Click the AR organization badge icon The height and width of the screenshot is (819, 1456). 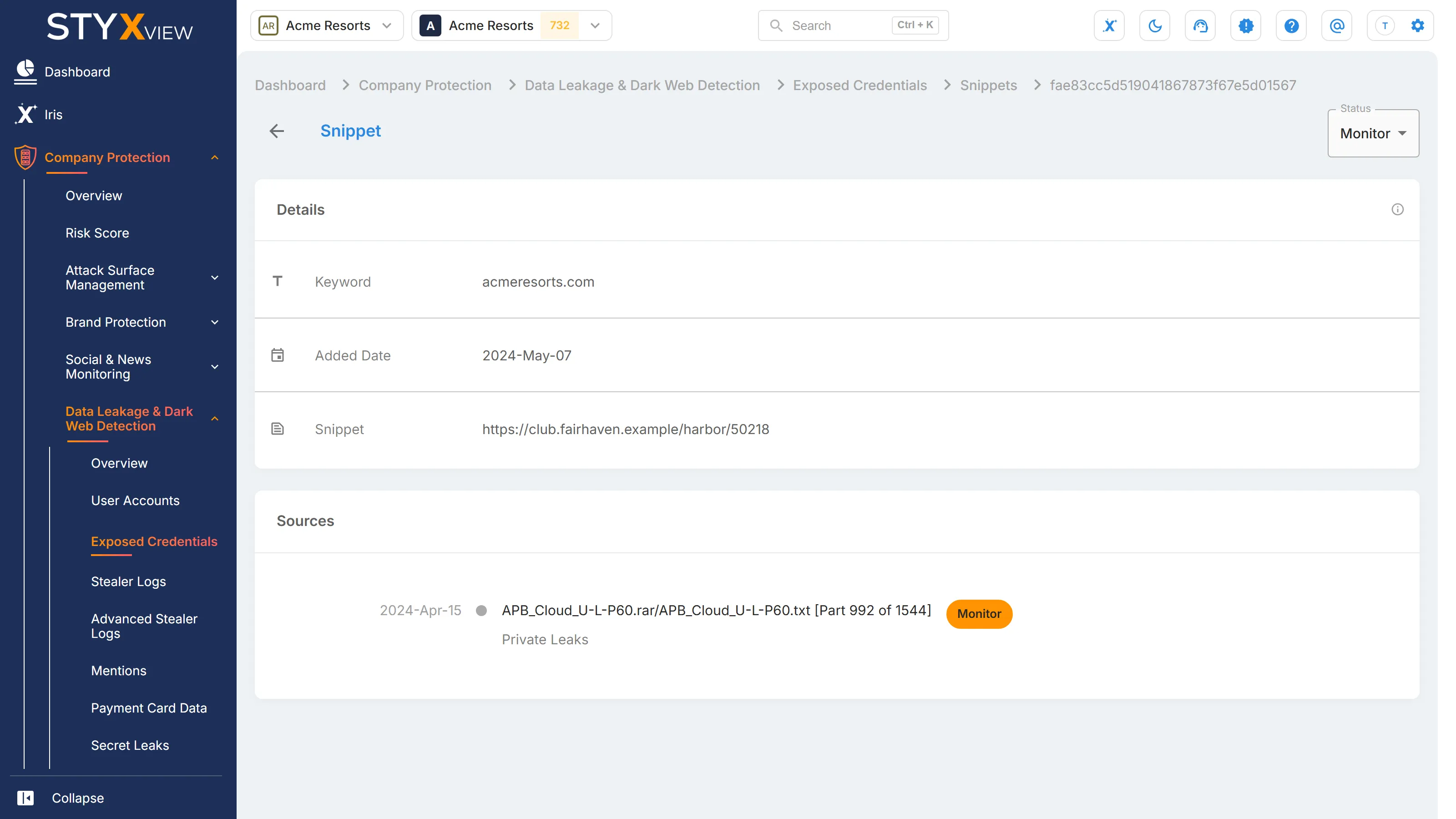coord(268,25)
